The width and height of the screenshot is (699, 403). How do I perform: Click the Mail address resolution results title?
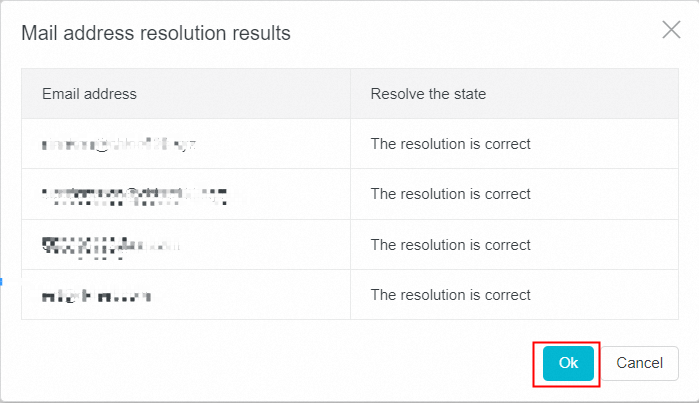(156, 34)
